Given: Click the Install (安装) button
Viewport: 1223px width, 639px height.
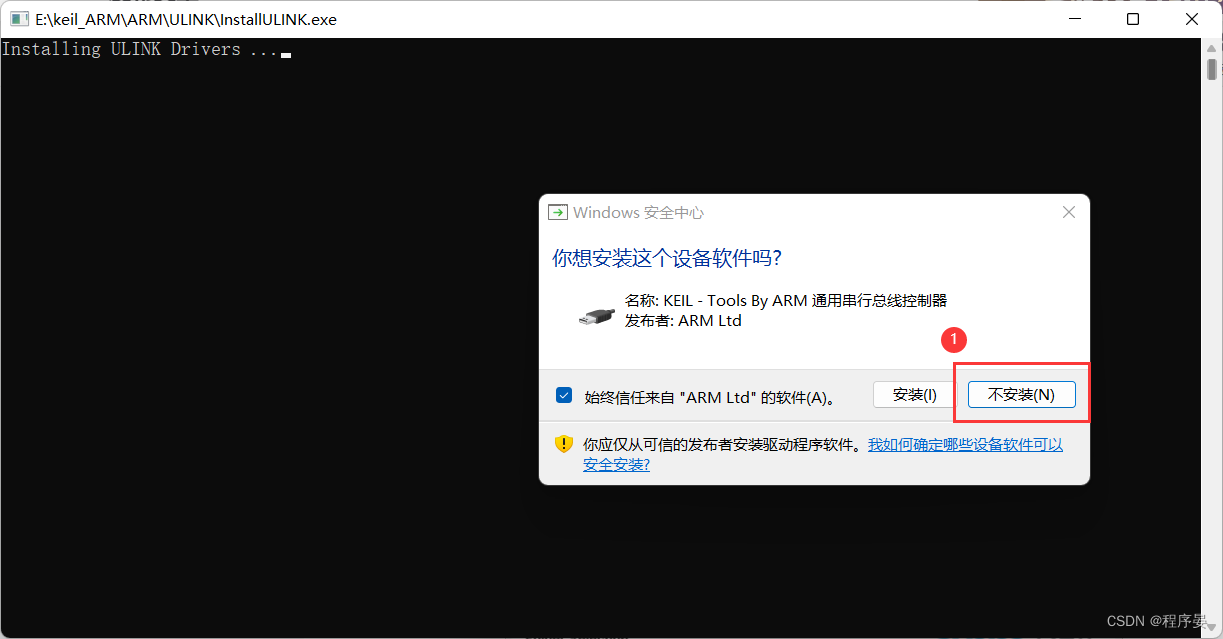Looking at the screenshot, I should point(915,395).
